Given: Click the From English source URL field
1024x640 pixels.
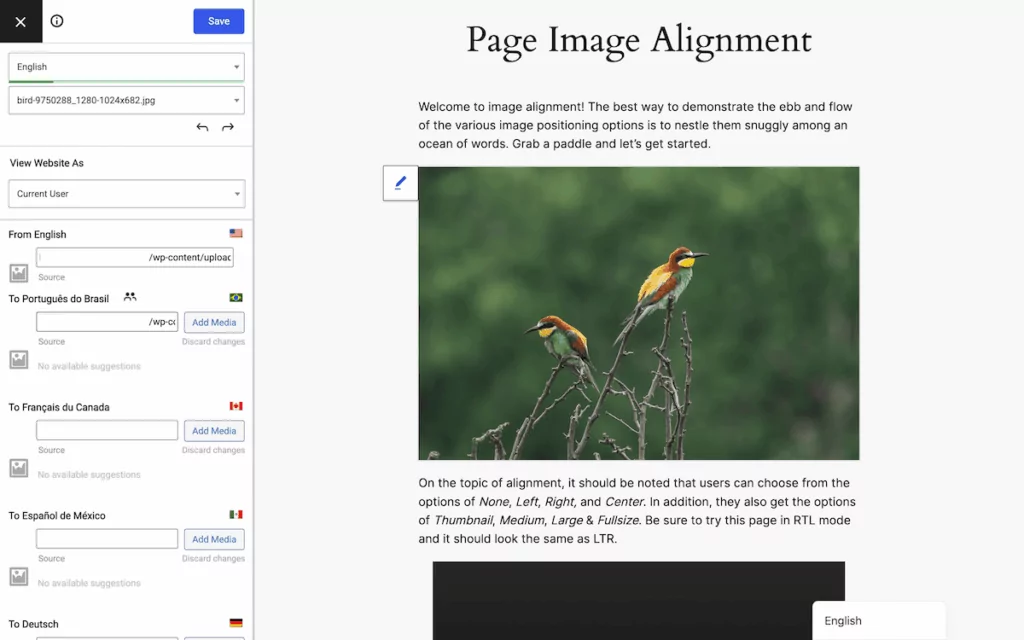Looking at the screenshot, I should [x=135, y=257].
